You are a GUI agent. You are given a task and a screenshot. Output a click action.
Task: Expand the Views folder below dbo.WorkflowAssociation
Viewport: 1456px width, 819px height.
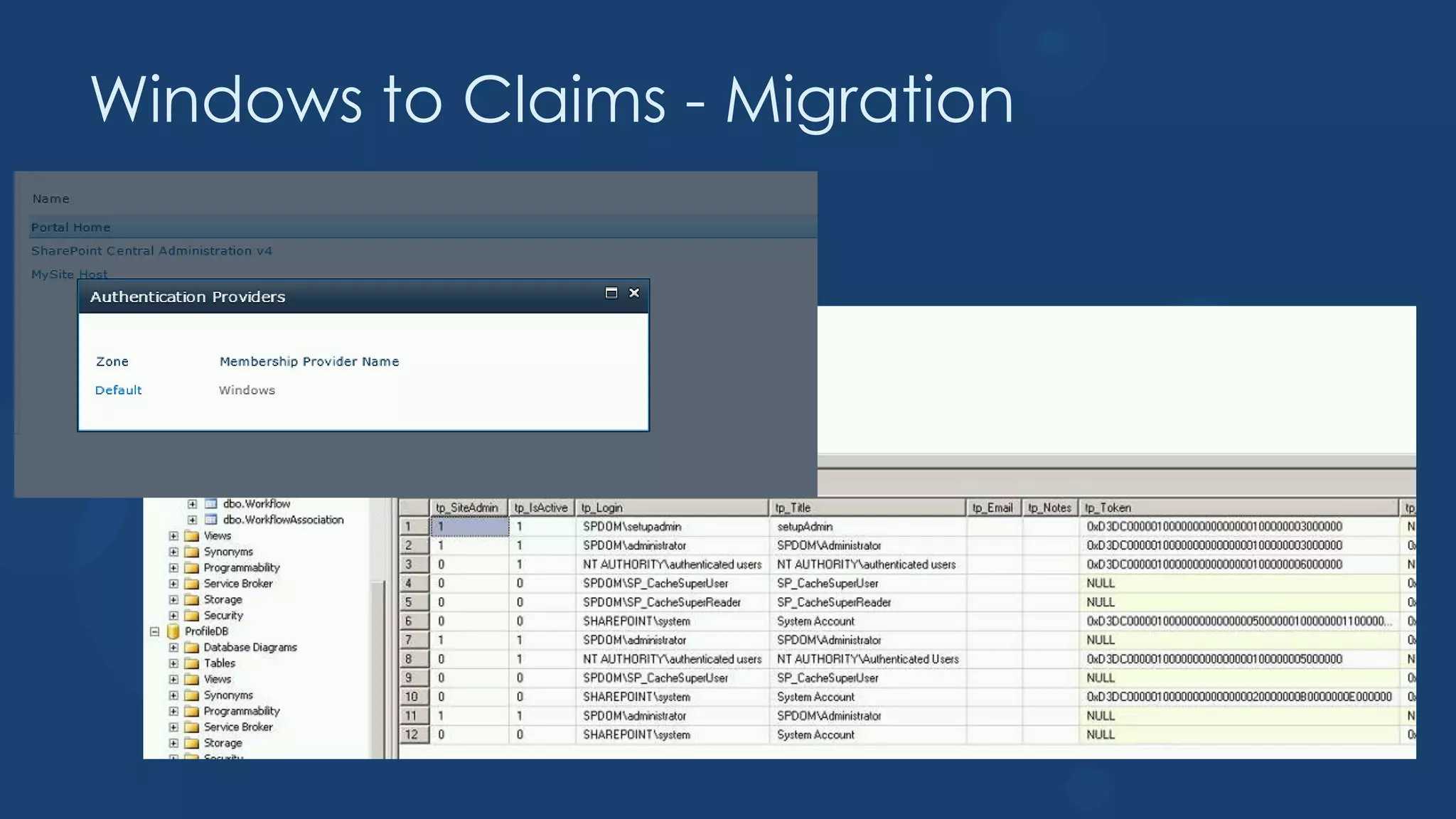(x=173, y=536)
